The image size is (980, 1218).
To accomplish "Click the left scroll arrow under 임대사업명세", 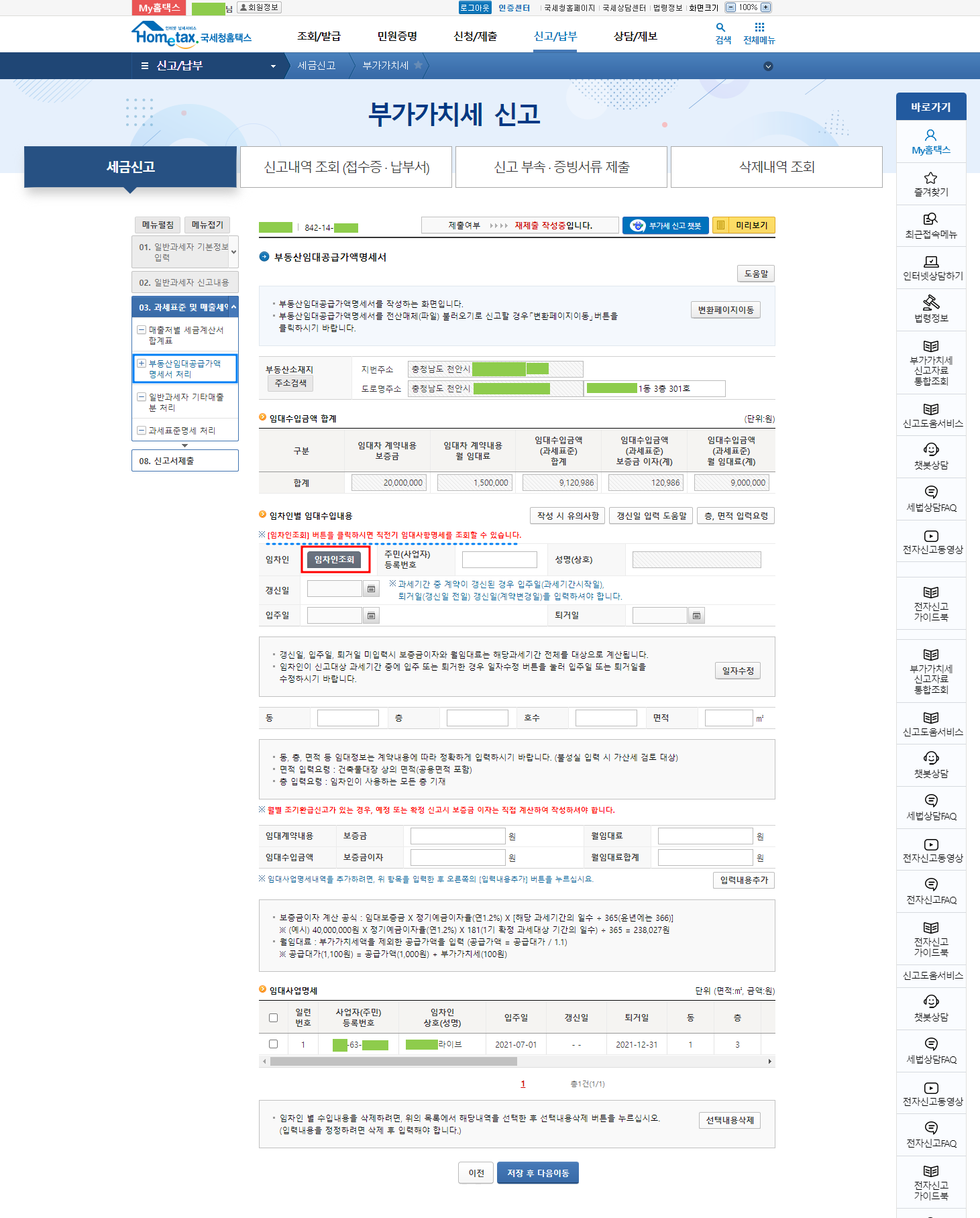I will tap(264, 1061).
